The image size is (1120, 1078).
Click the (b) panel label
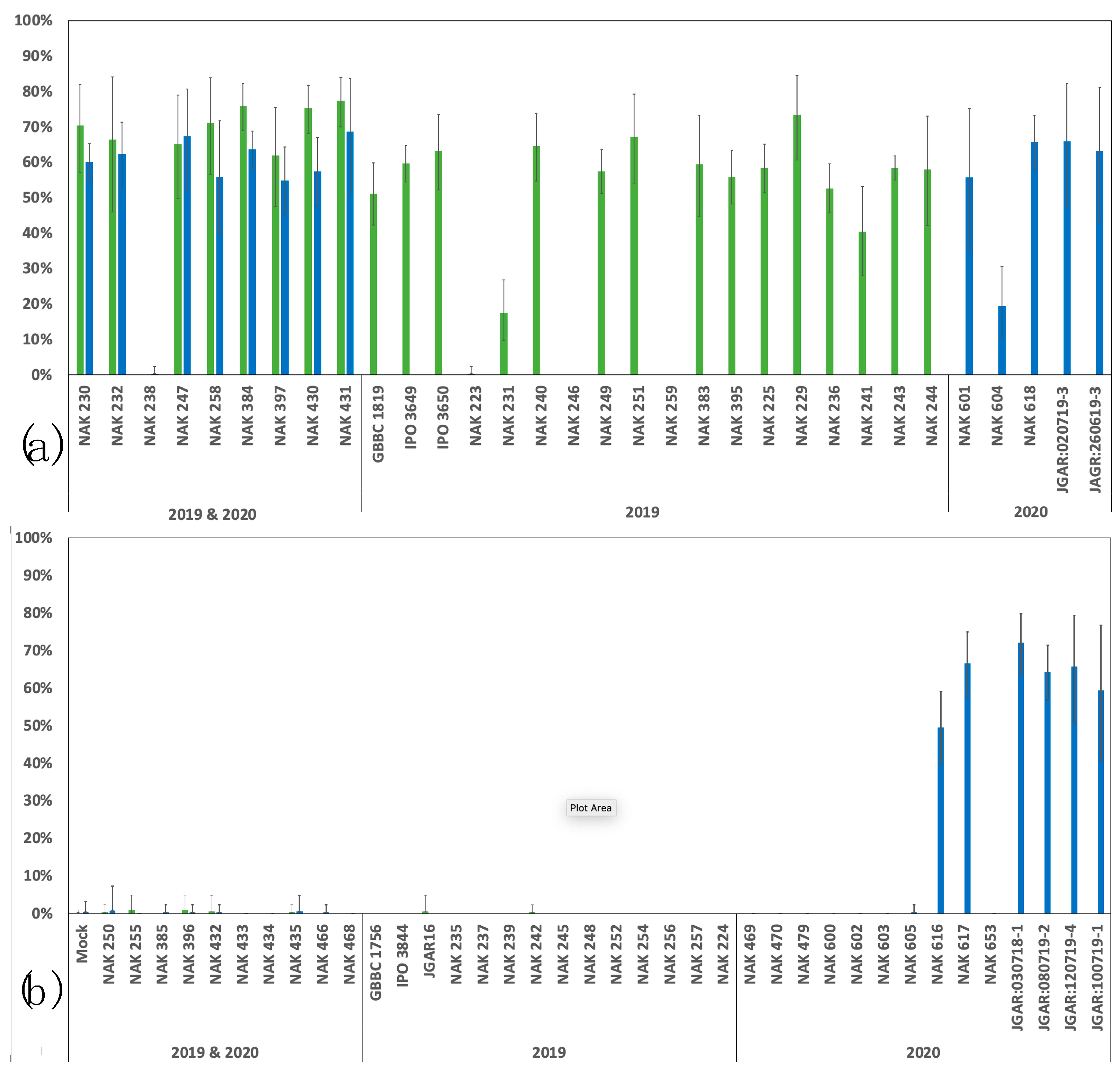pyautogui.click(x=41, y=991)
